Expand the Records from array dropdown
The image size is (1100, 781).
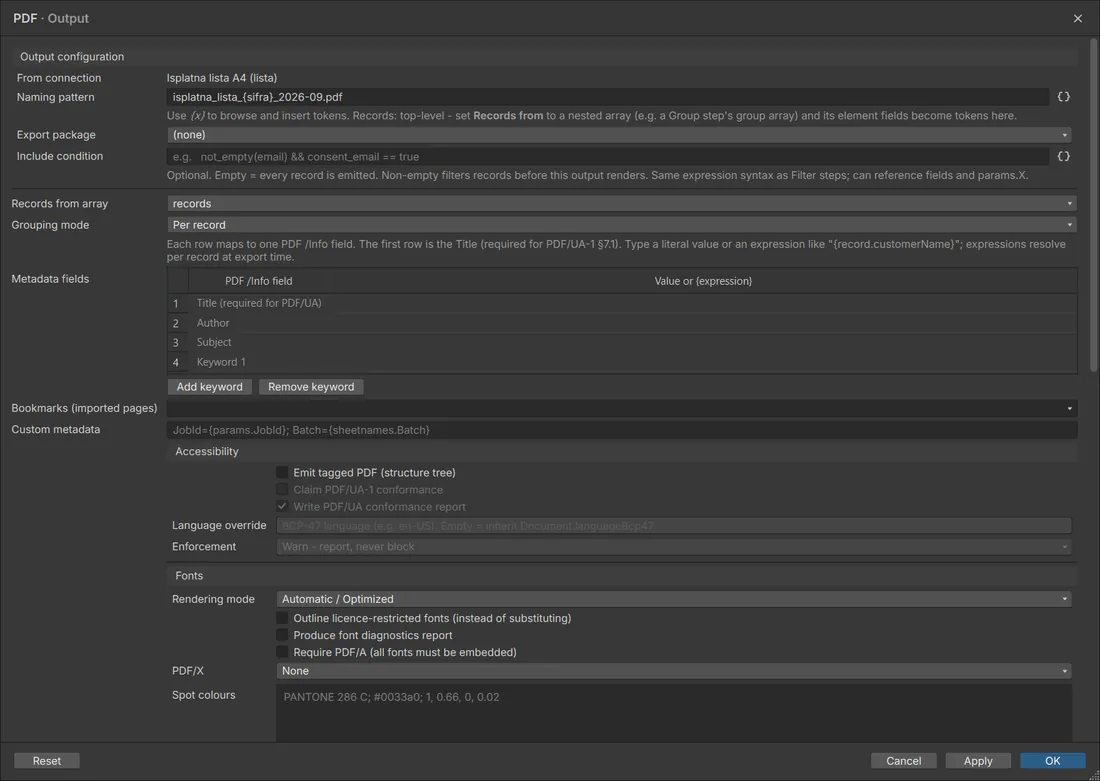(622, 203)
